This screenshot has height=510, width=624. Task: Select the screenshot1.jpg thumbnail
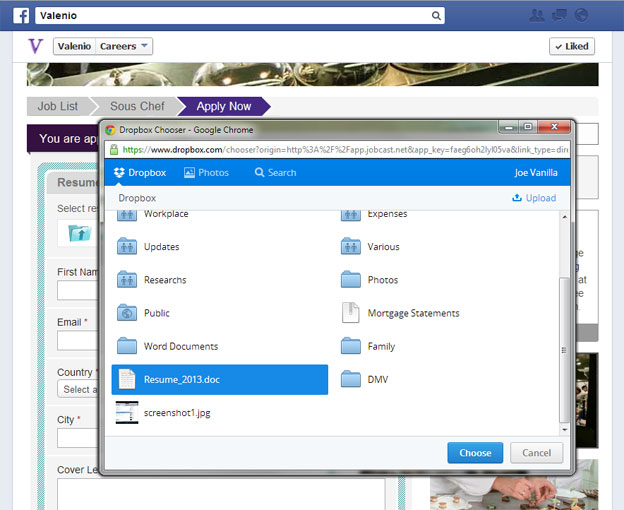(x=127, y=413)
